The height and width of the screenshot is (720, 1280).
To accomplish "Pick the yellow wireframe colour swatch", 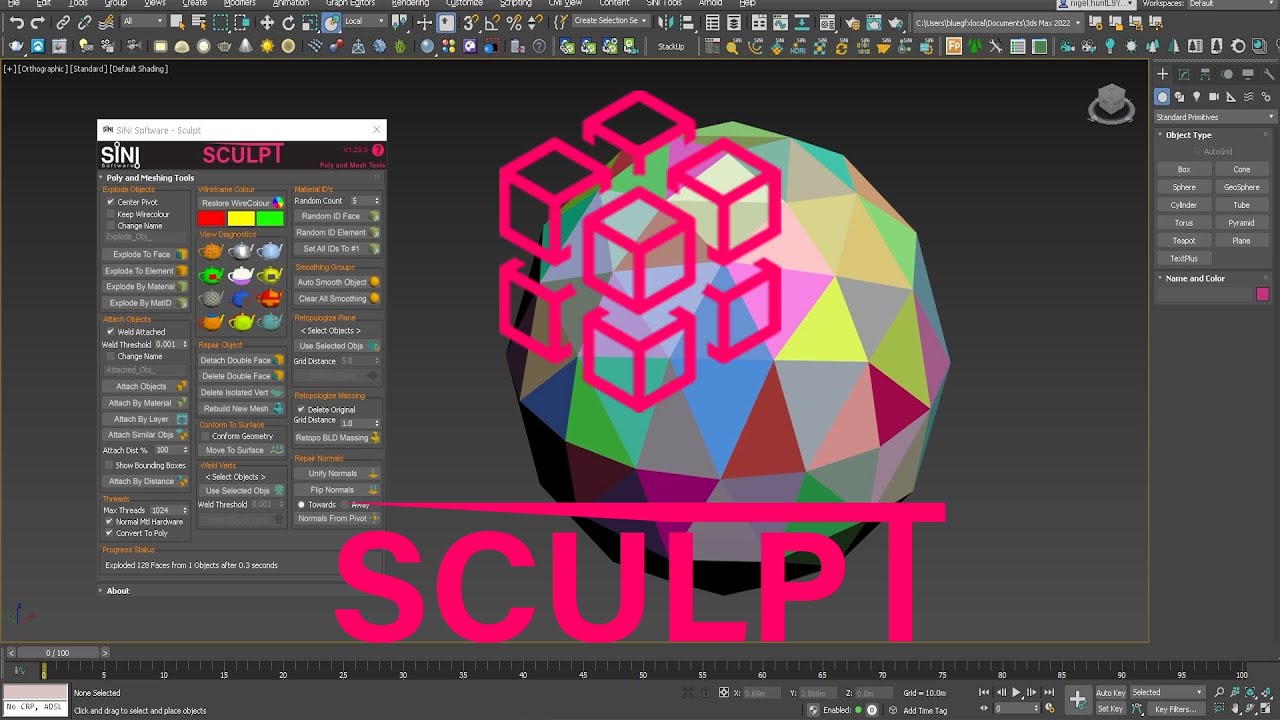I will (241, 219).
